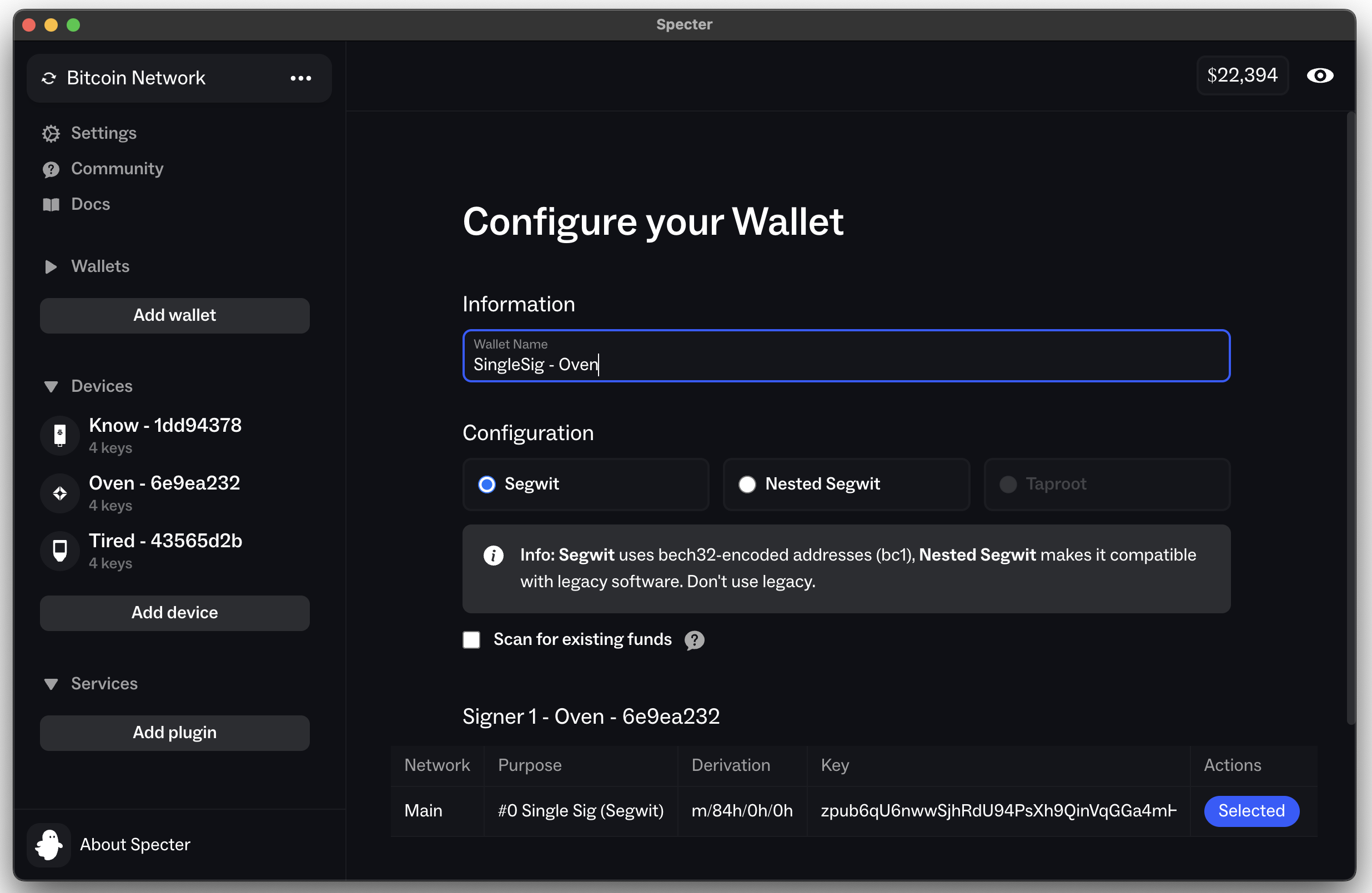The image size is (1372, 893).
Task: Click the Network column header
Action: tap(437, 766)
